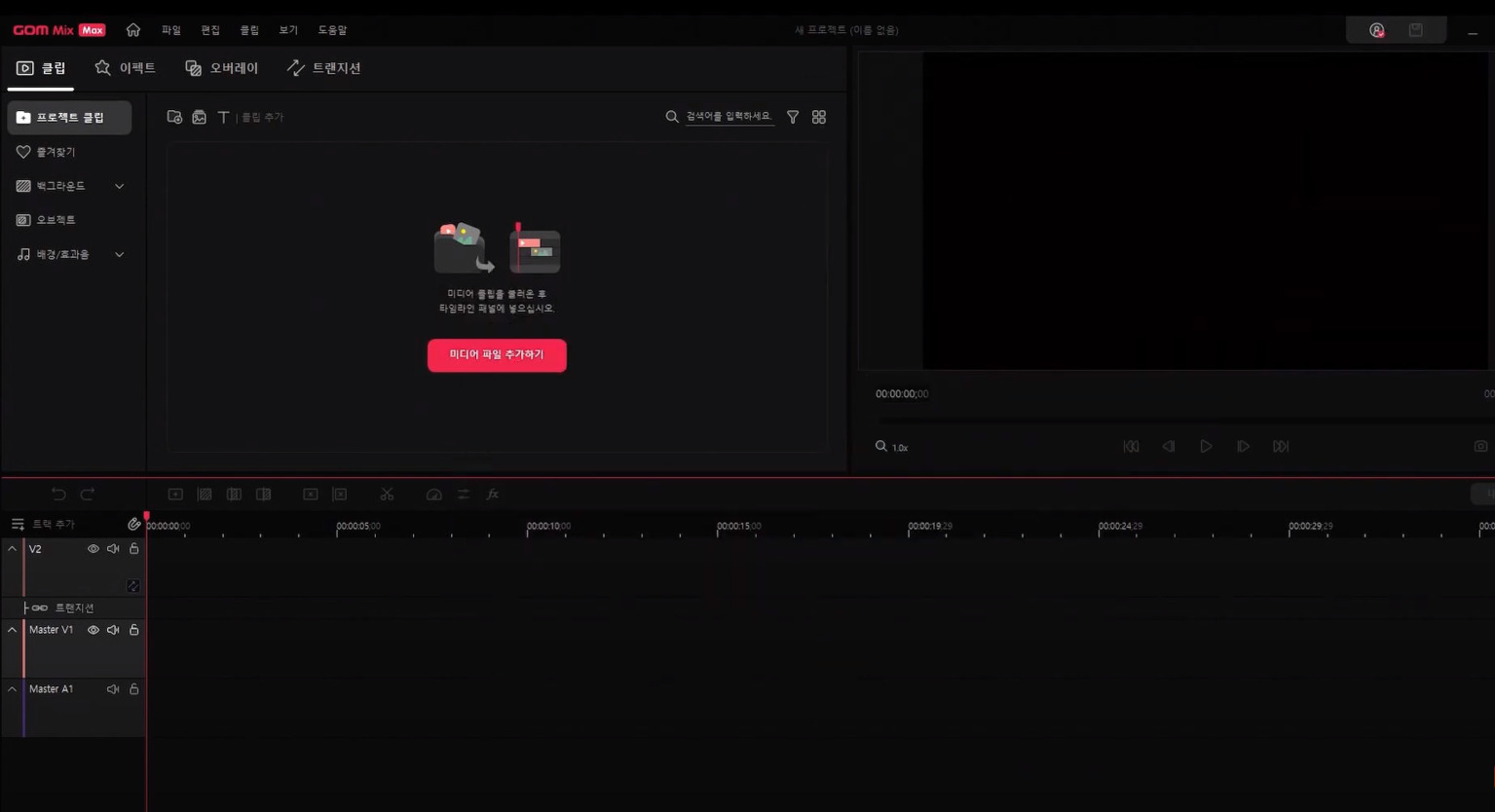This screenshot has height=812, width=1495.
Task: Open the fx effects tool
Action: [493, 495]
